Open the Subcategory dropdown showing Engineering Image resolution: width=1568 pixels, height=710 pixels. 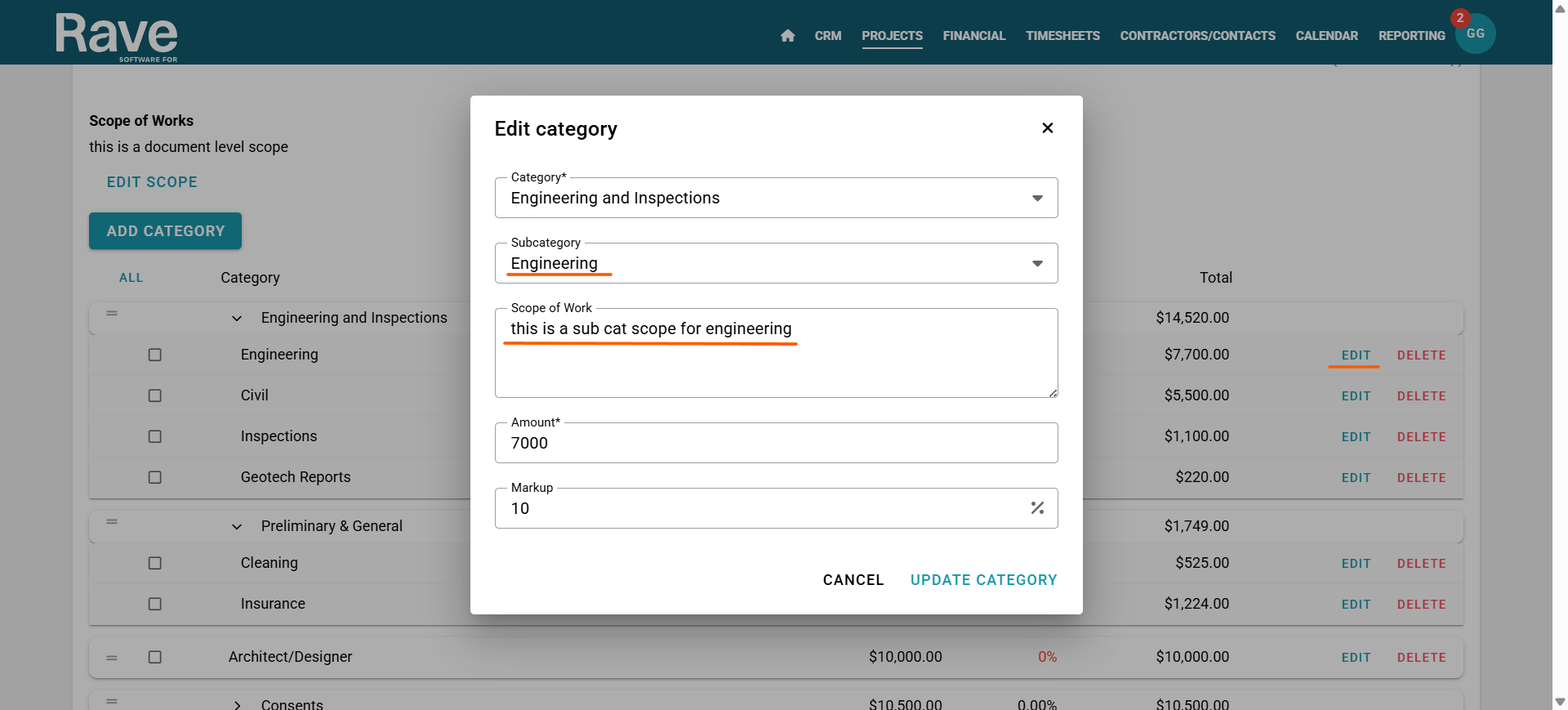pyautogui.click(x=1036, y=264)
